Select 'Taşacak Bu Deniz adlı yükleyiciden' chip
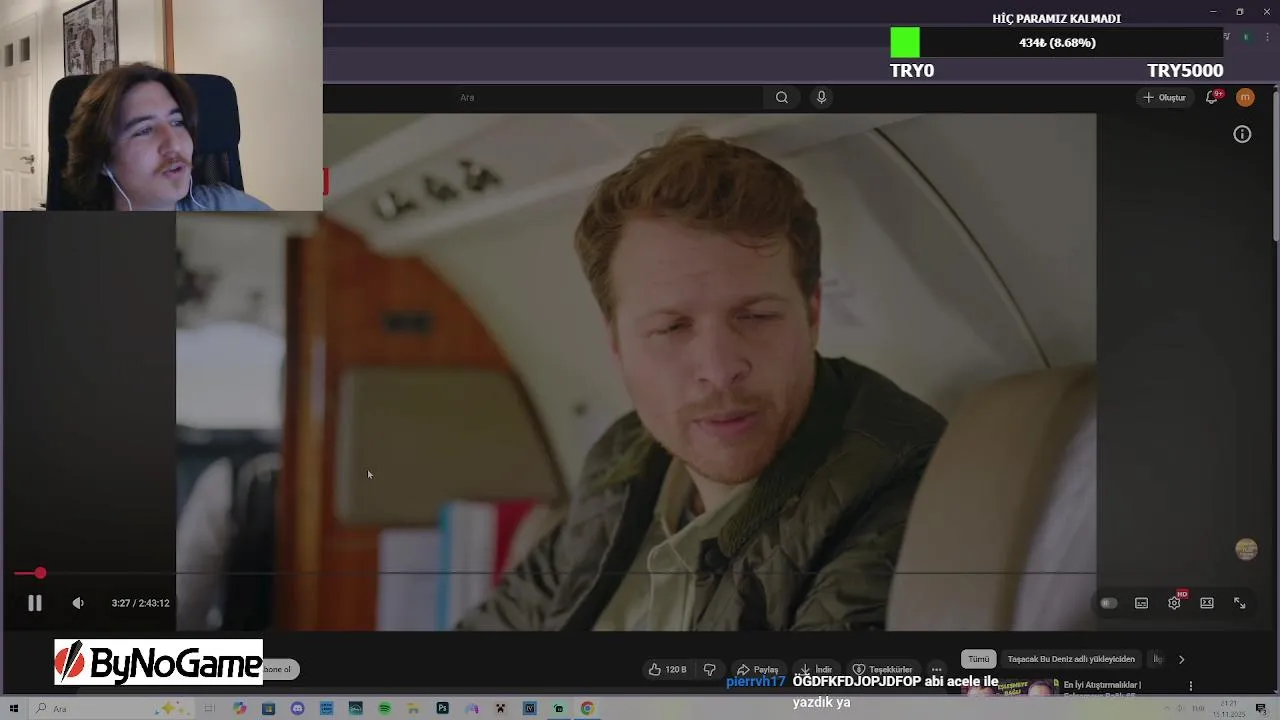The width and height of the screenshot is (1280, 720). pos(1071,659)
